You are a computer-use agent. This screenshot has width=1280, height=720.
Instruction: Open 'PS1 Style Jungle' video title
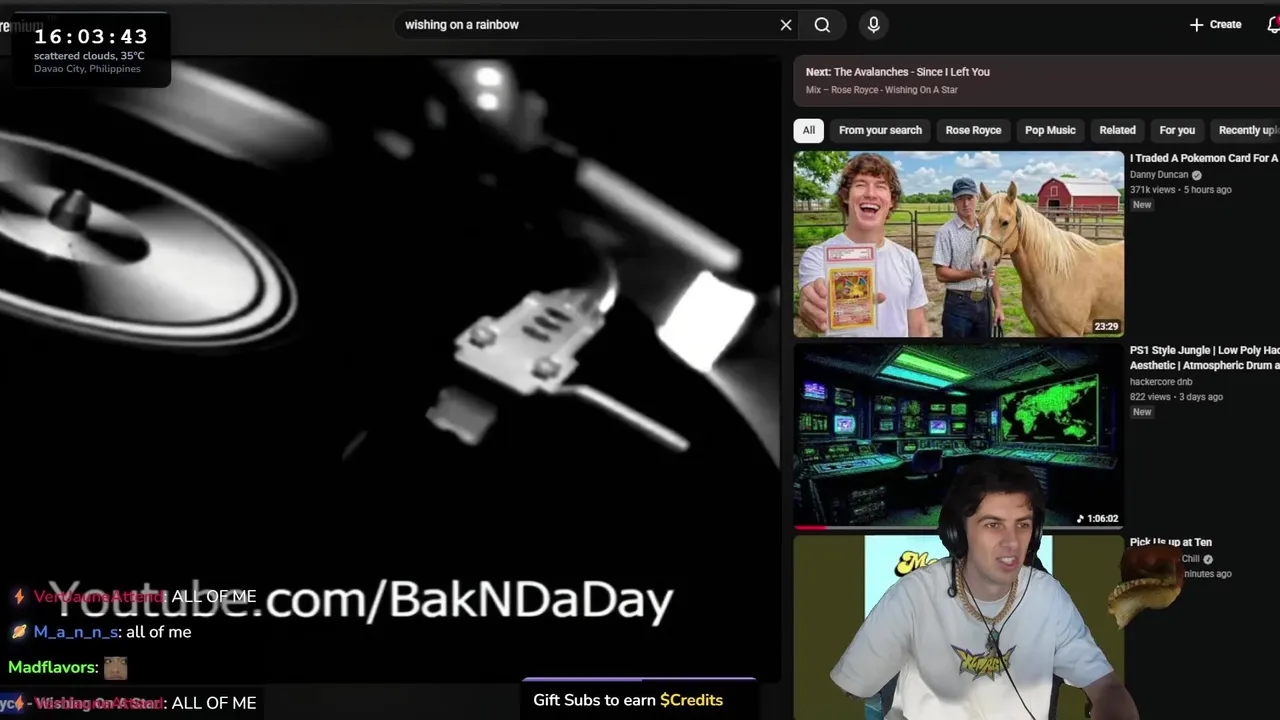[x=1204, y=358]
